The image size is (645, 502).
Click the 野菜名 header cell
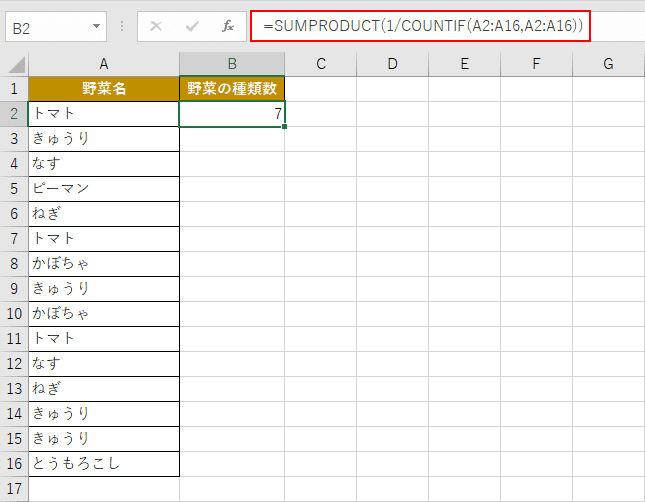[104, 89]
